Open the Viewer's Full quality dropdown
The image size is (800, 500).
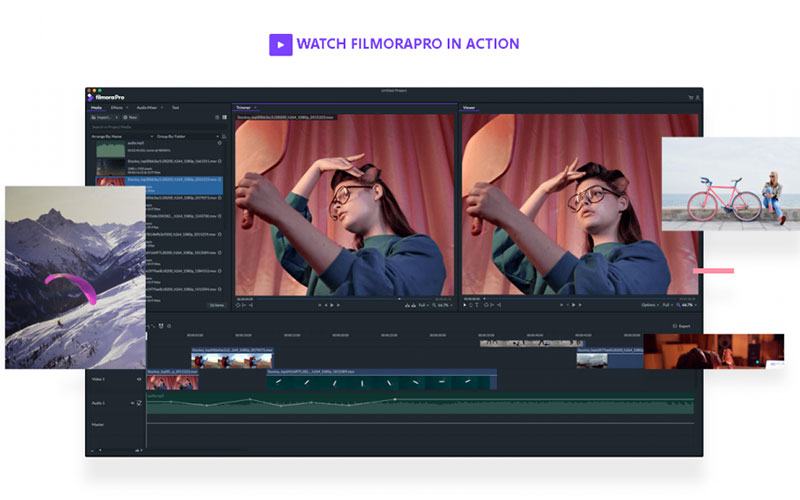click(667, 305)
